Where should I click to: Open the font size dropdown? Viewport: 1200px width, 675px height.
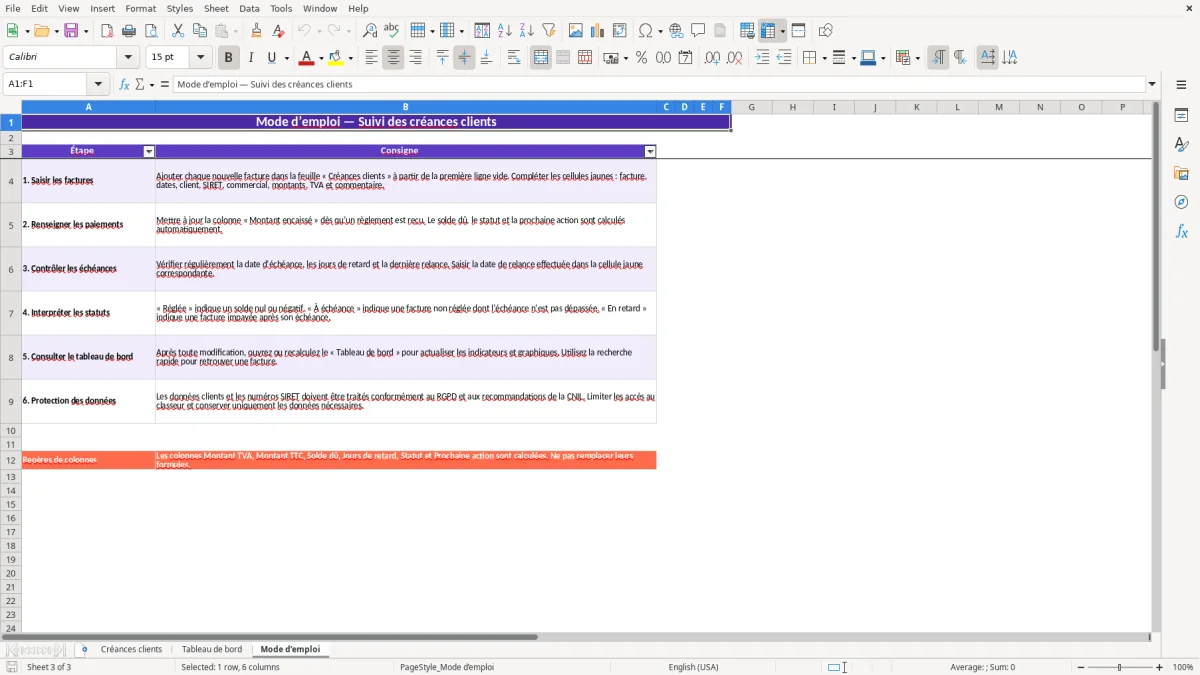pos(200,58)
